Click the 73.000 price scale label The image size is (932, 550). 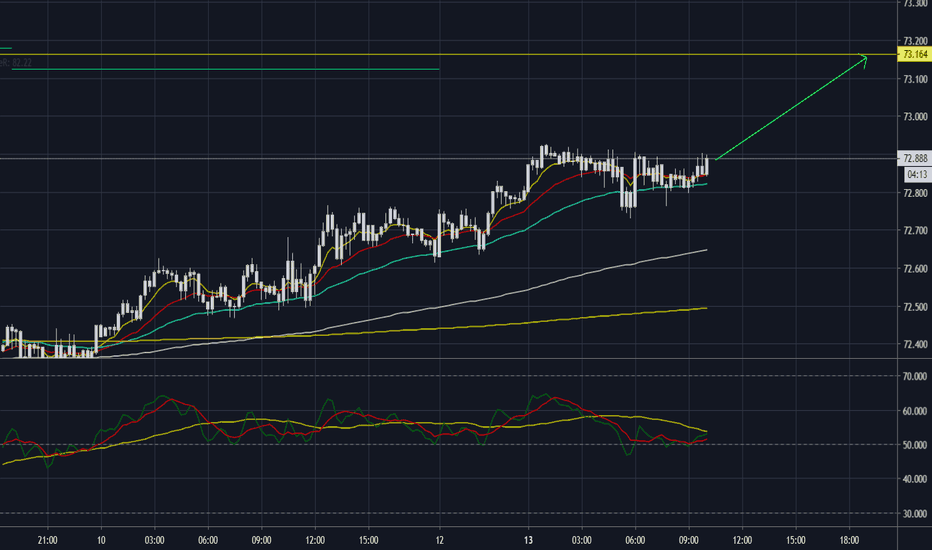click(913, 117)
